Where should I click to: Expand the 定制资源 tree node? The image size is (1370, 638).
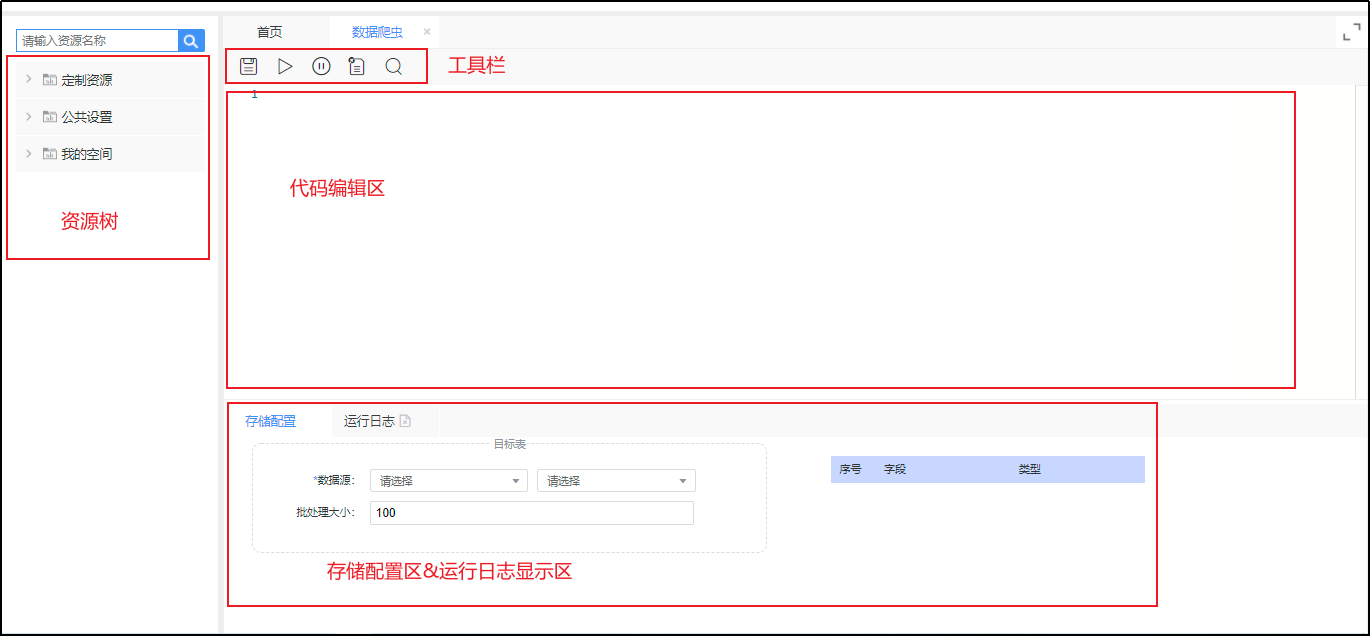[29, 79]
